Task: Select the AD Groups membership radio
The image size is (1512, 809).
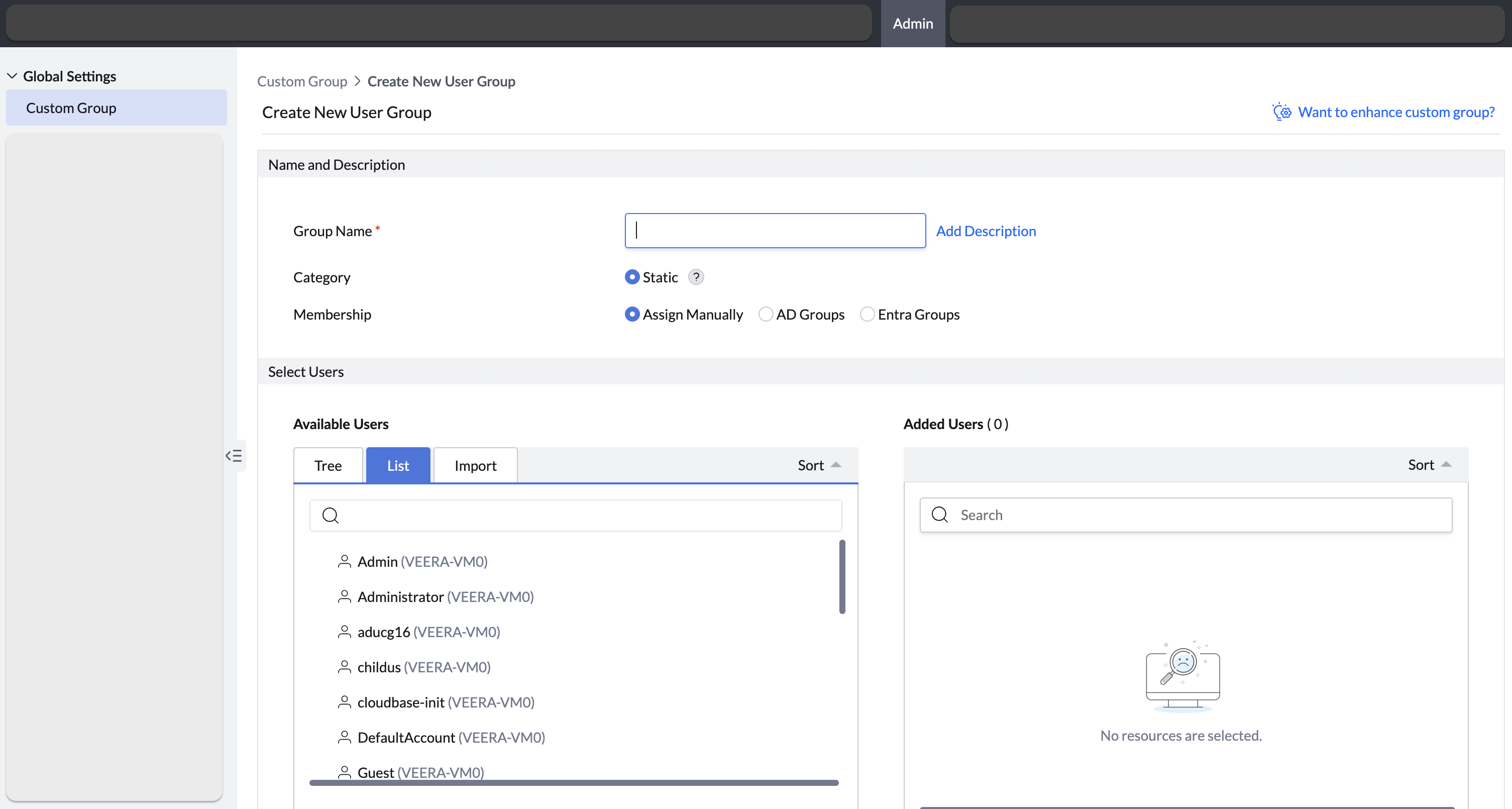Action: (766, 314)
